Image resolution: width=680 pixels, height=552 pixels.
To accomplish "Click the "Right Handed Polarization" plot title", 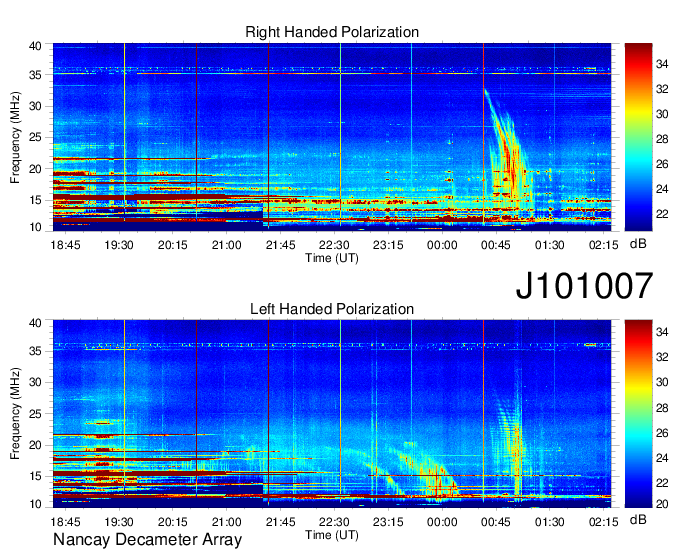I will (x=332, y=32).
